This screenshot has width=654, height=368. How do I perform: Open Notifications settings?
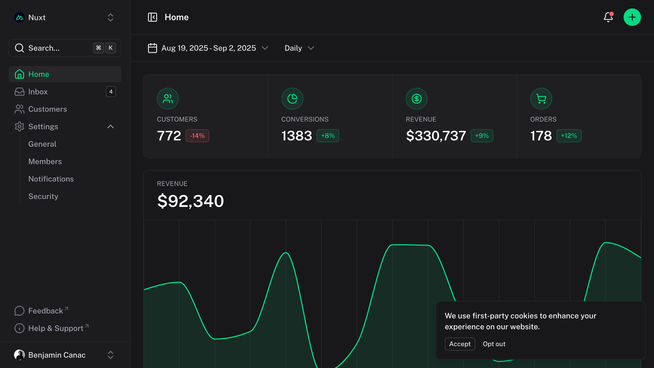tap(51, 179)
